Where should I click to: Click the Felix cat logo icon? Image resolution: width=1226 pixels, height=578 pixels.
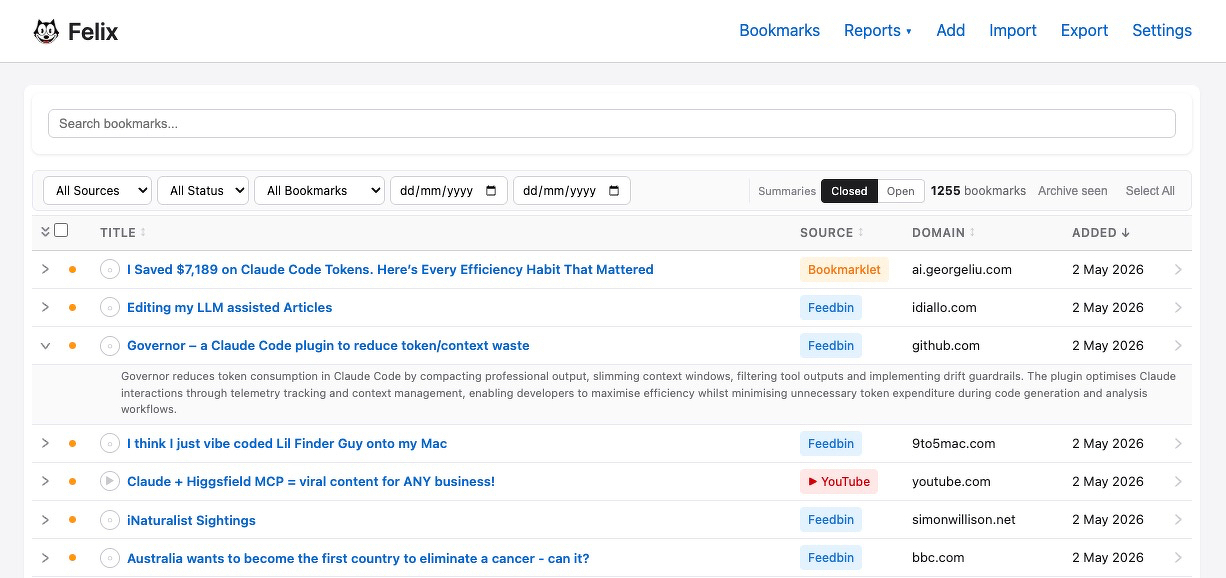click(46, 31)
